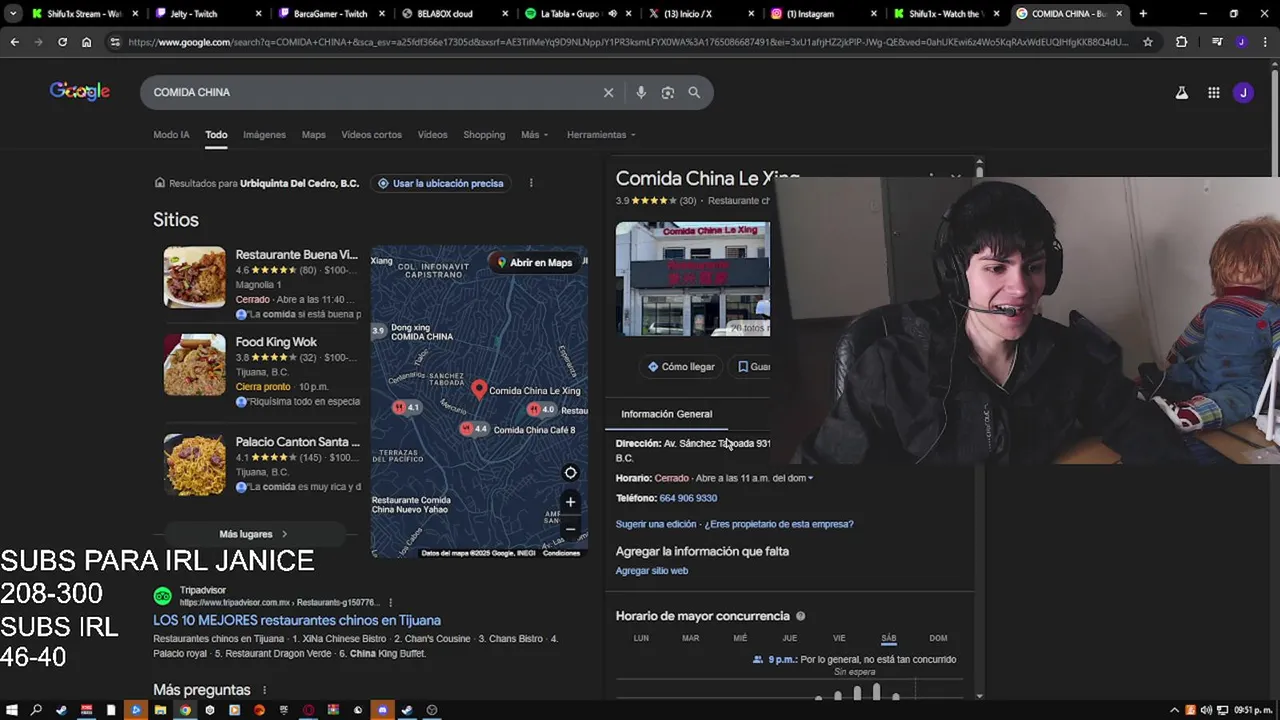Select LUN in the busy hours chart
Screen dimensions: 1280x720
(641, 638)
